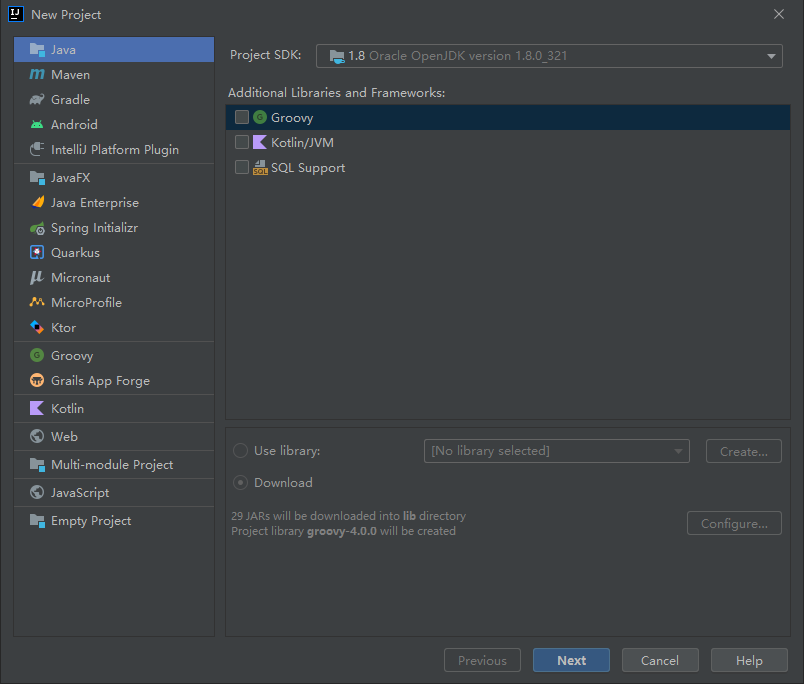Click the Spring Initializr leaf icon

[37, 228]
